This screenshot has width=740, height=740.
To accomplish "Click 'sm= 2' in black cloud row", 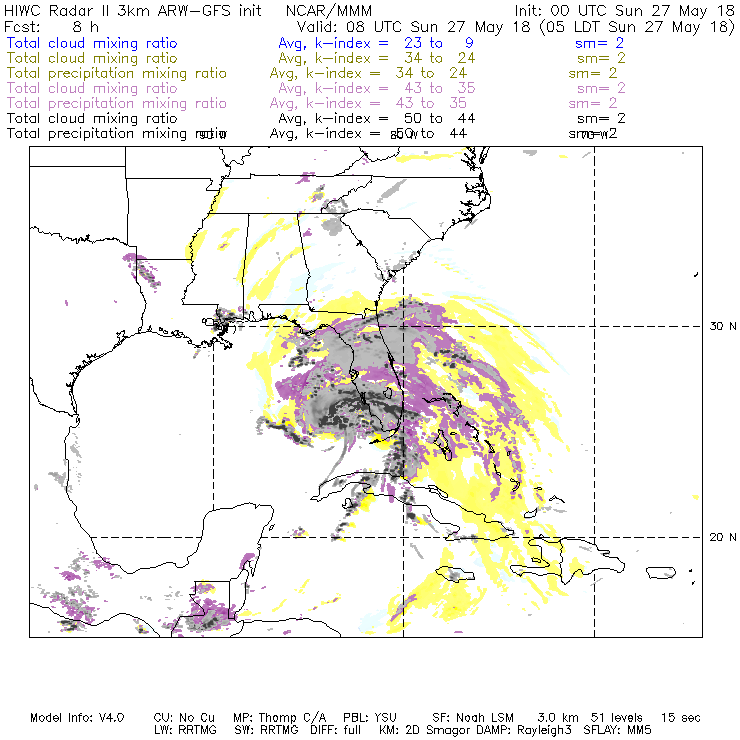I will [601, 118].
